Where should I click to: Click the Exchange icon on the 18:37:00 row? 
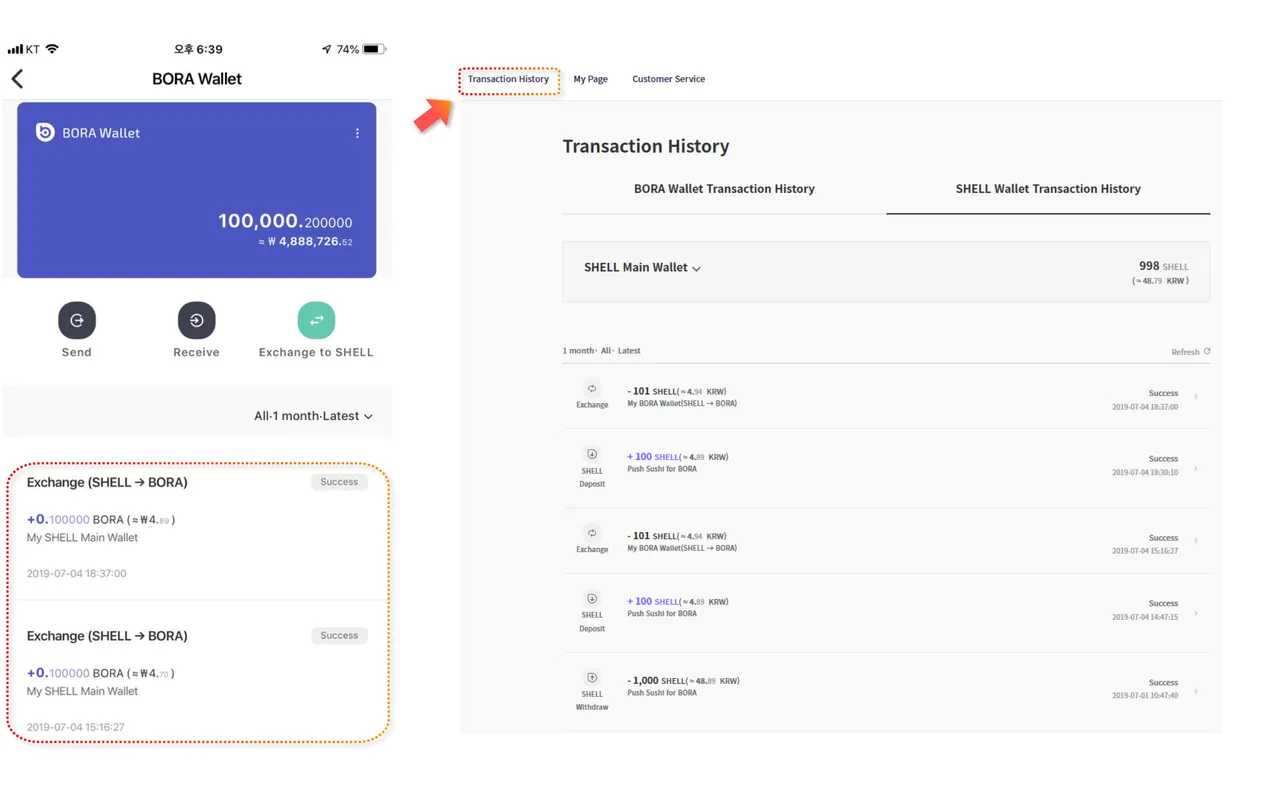592,388
